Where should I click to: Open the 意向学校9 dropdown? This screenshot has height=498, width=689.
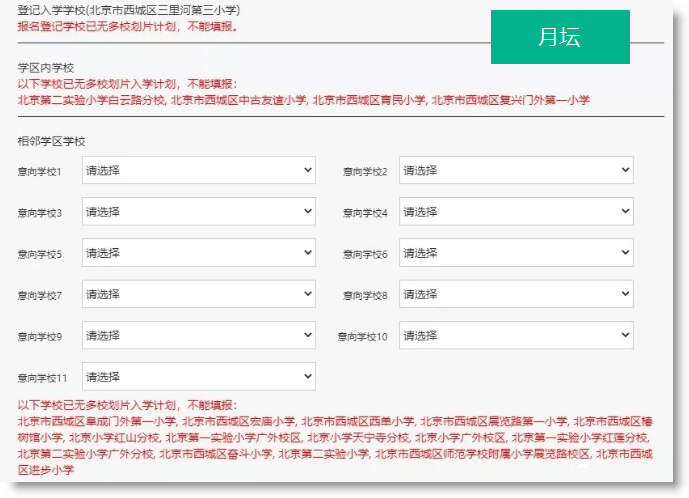[199, 335]
